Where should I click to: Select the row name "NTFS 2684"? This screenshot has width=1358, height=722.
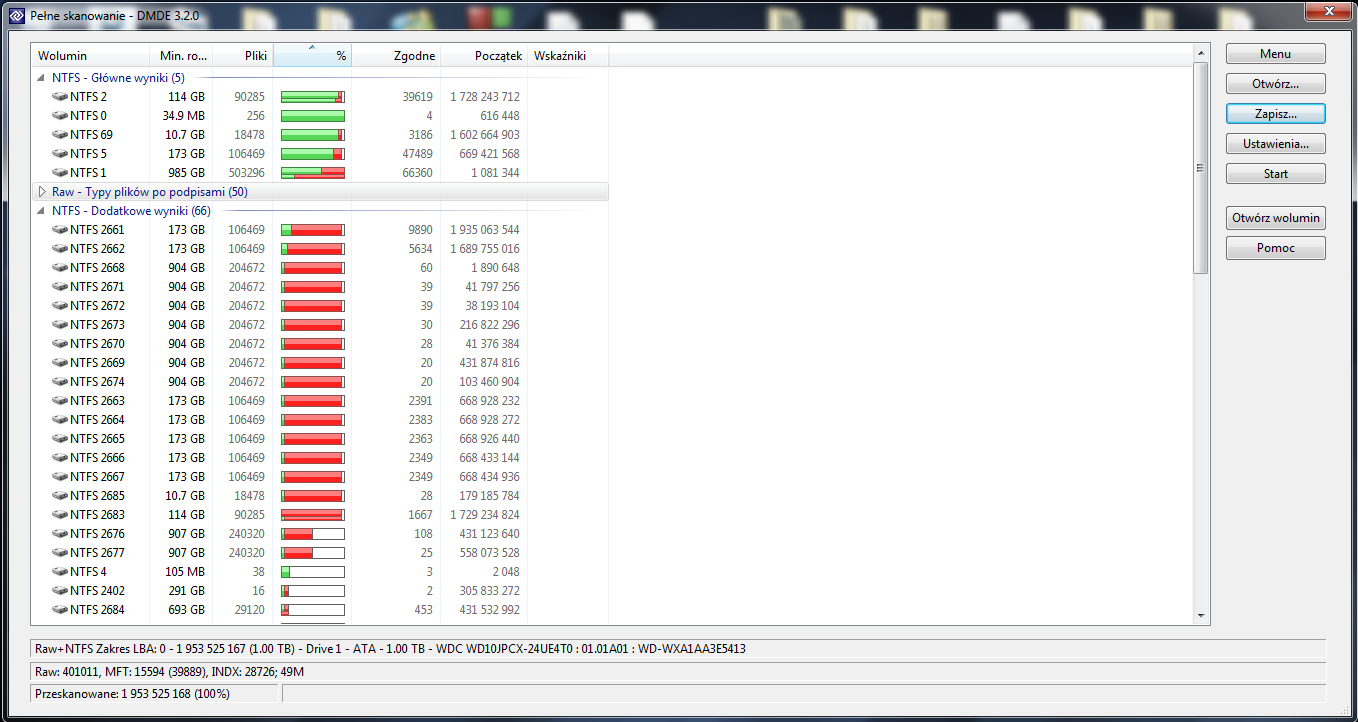pos(98,610)
